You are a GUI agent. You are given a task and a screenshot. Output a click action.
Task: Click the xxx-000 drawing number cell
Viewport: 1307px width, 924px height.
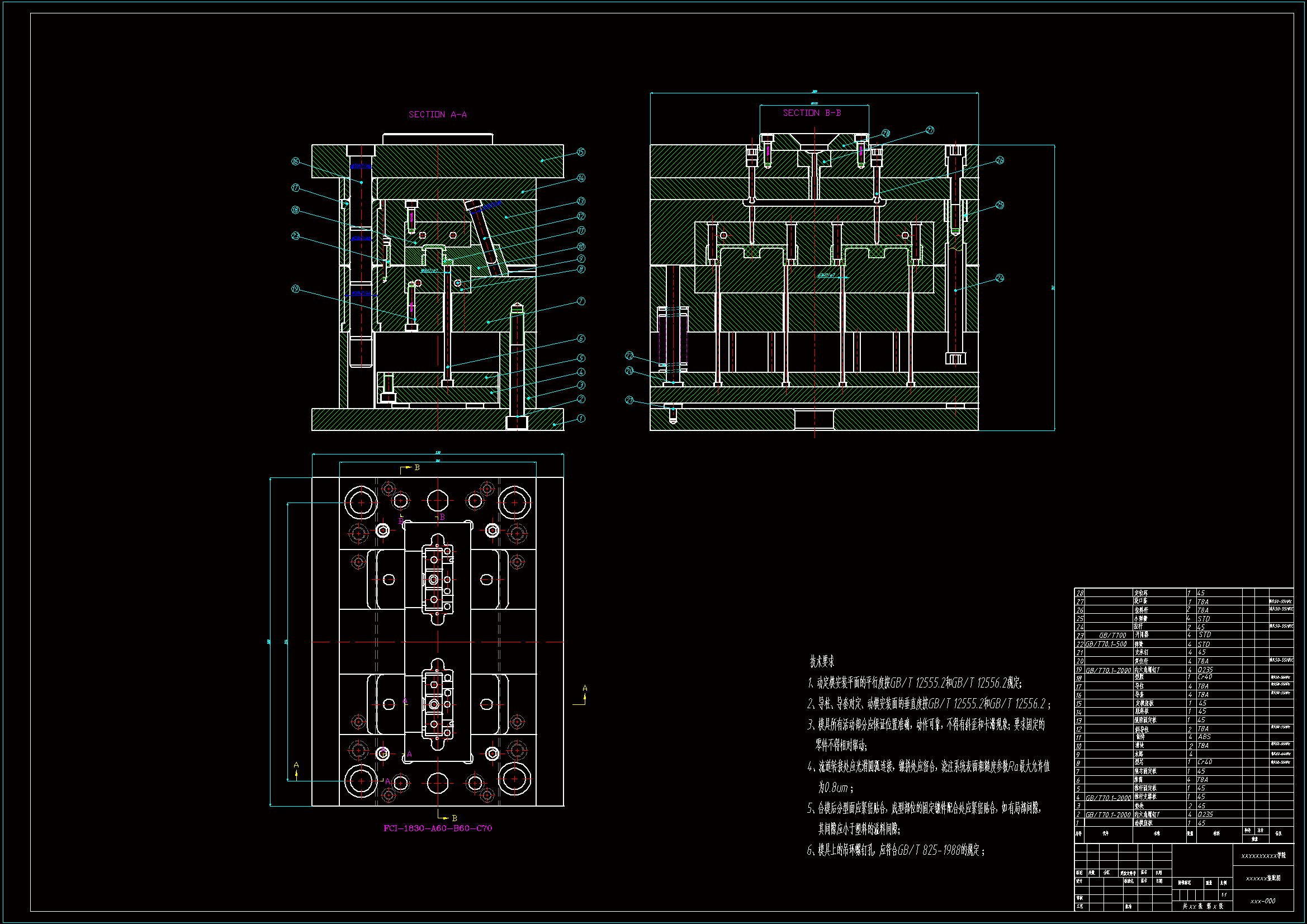pos(1262,901)
